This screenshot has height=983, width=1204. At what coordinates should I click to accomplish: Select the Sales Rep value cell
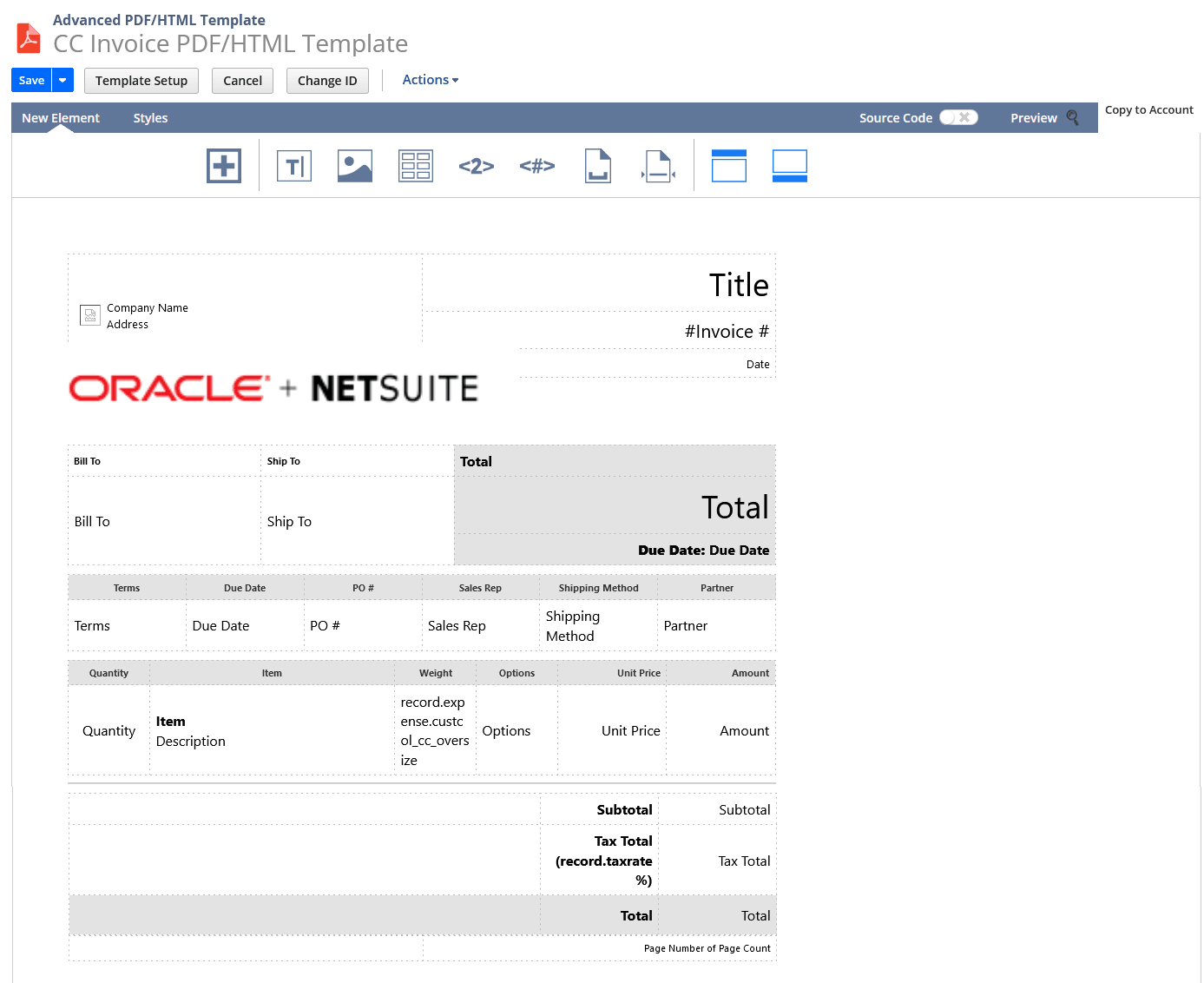tap(481, 626)
